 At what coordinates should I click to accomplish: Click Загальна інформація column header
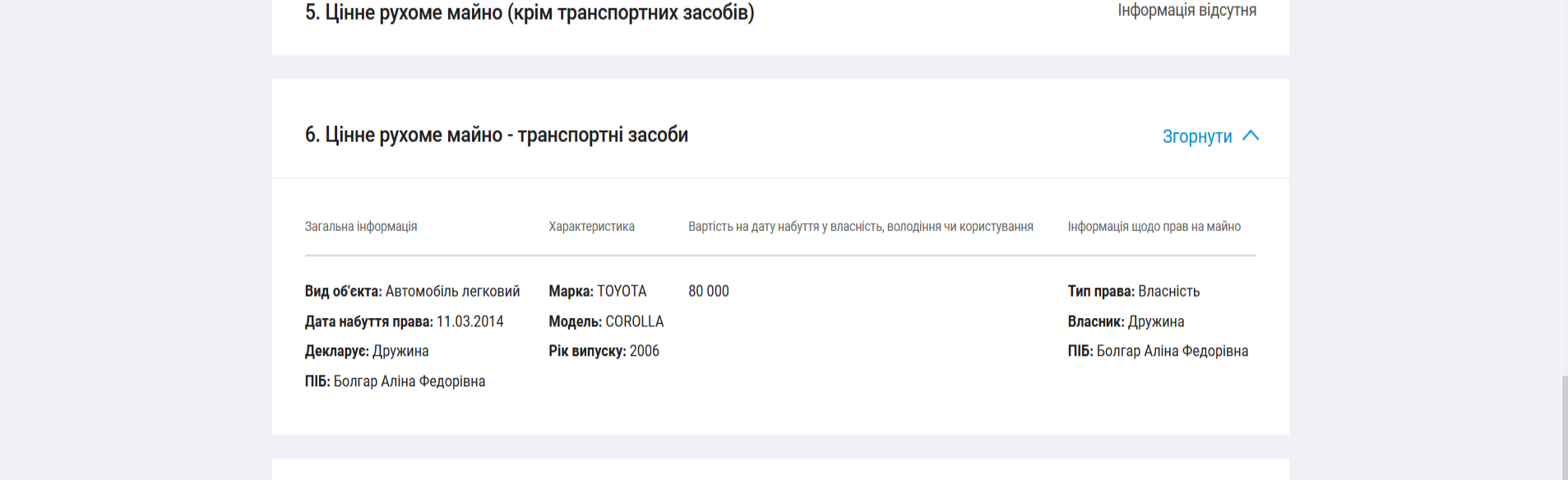360,226
